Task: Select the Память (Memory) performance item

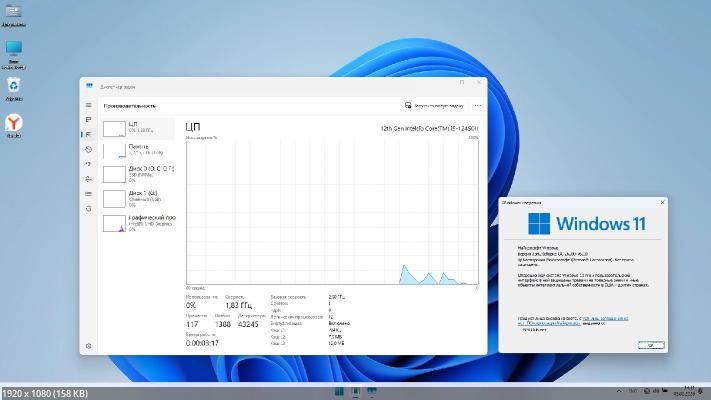Action: [x=138, y=150]
